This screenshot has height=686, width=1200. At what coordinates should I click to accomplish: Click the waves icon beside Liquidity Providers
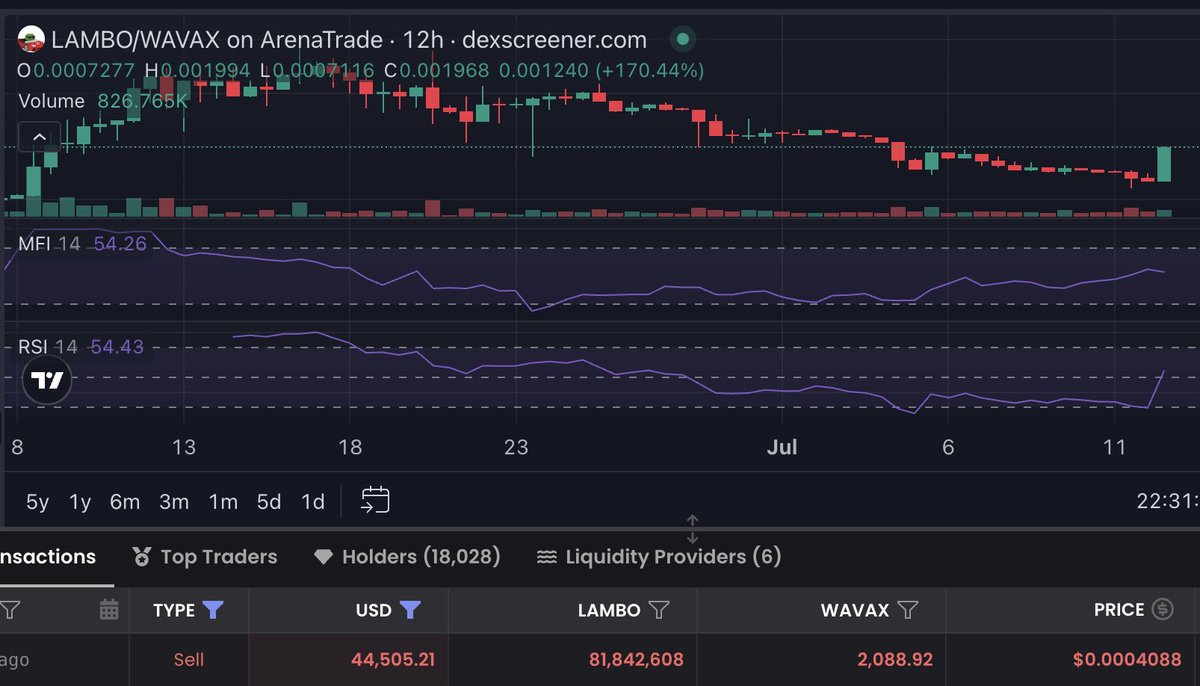[546, 557]
